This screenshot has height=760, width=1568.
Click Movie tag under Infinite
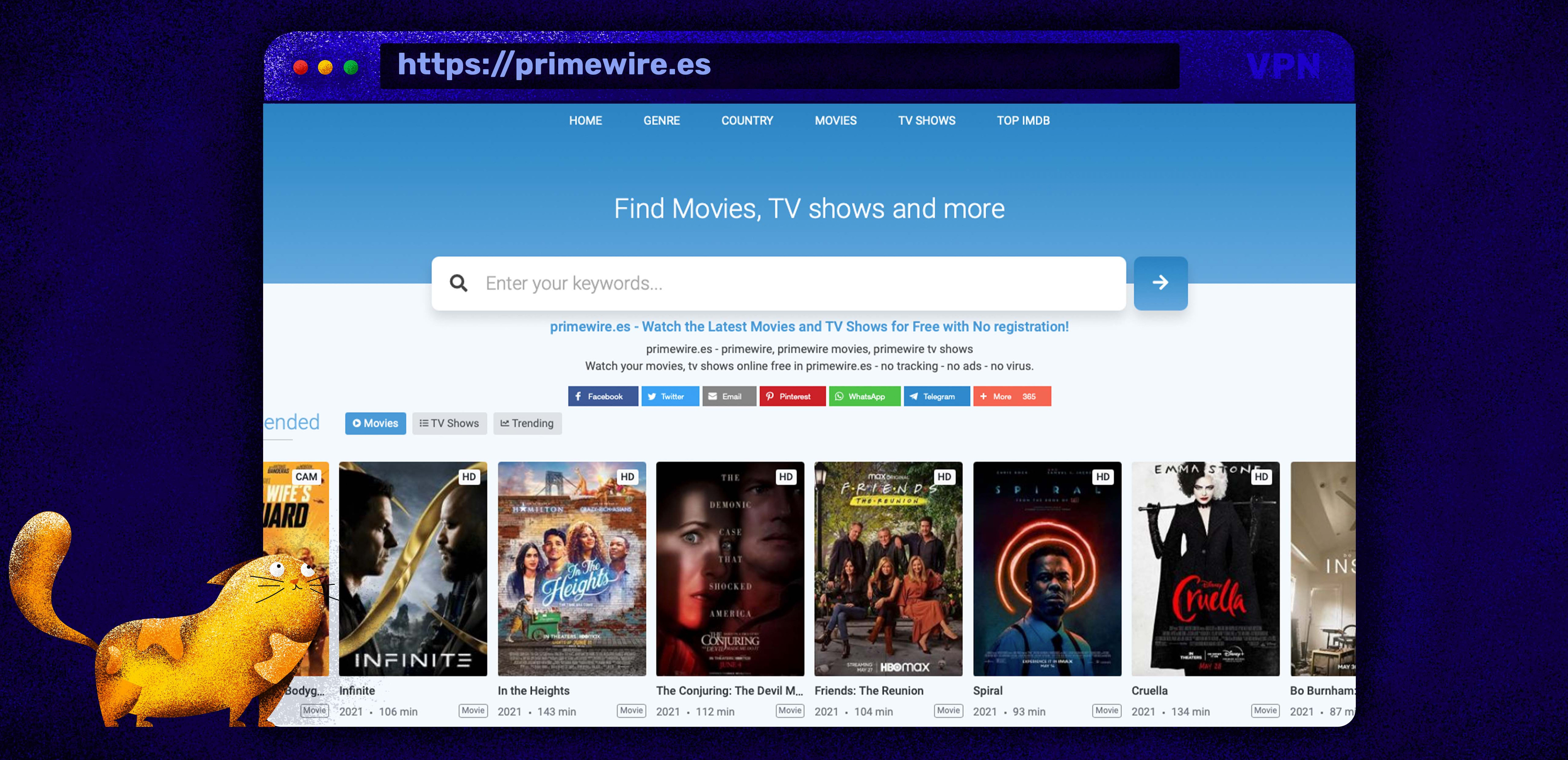click(x=473, y=710)
